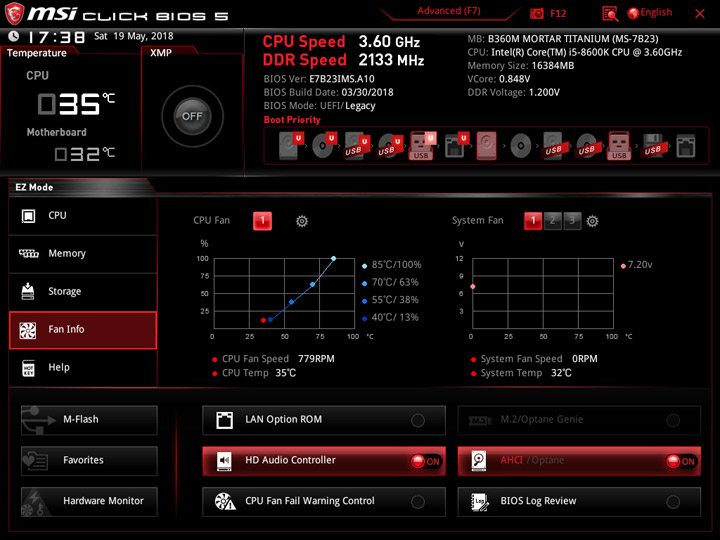720x540 pixels.
Task: Turn off HD Audio Controller
Action: pos(324,461)
